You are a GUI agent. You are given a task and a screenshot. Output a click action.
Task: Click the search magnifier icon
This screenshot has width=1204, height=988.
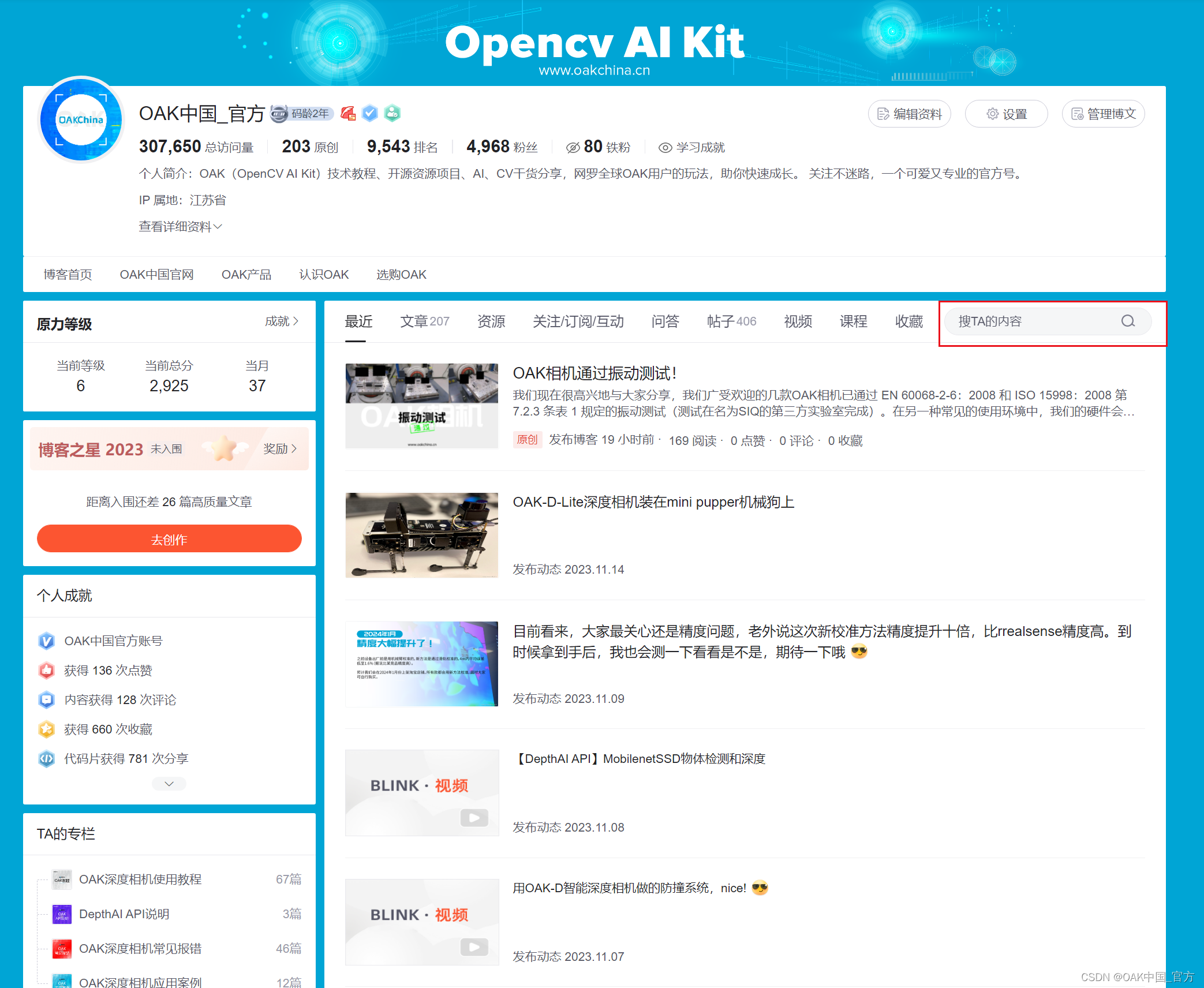coord(1128,321)
